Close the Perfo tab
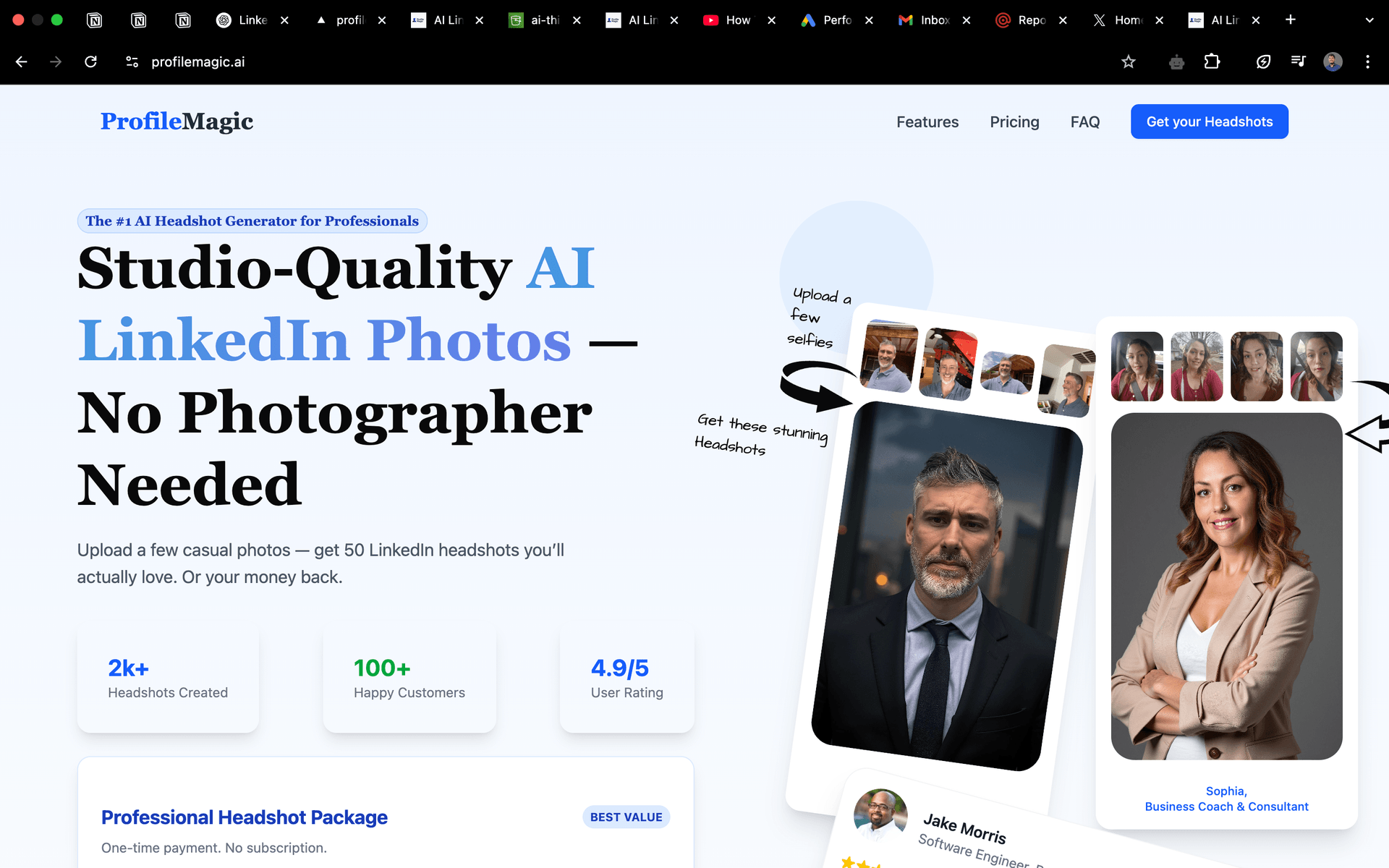Screen dimensions: 1389x868 [869, 20]
